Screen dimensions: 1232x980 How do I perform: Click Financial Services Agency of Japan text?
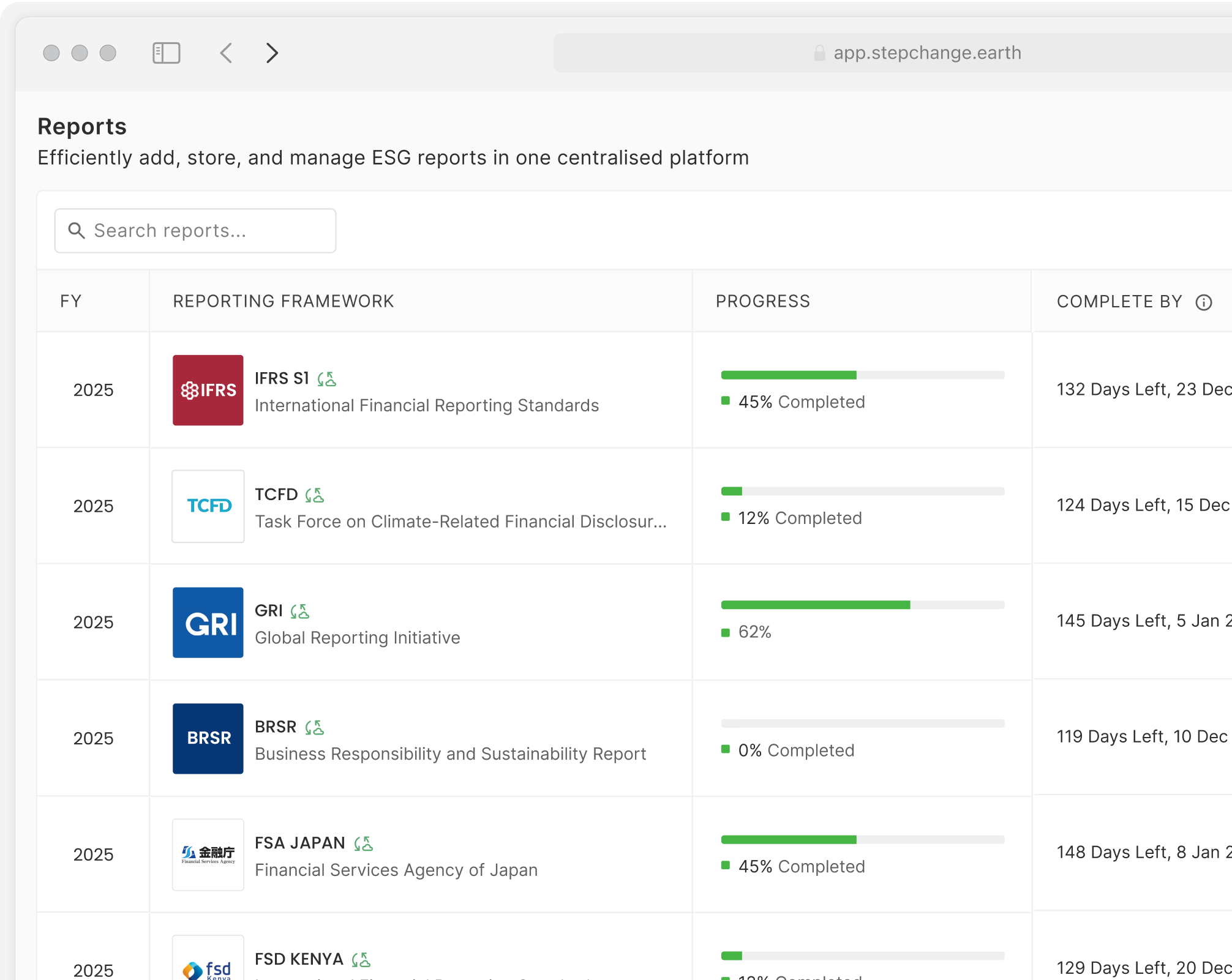pos(396,870)
